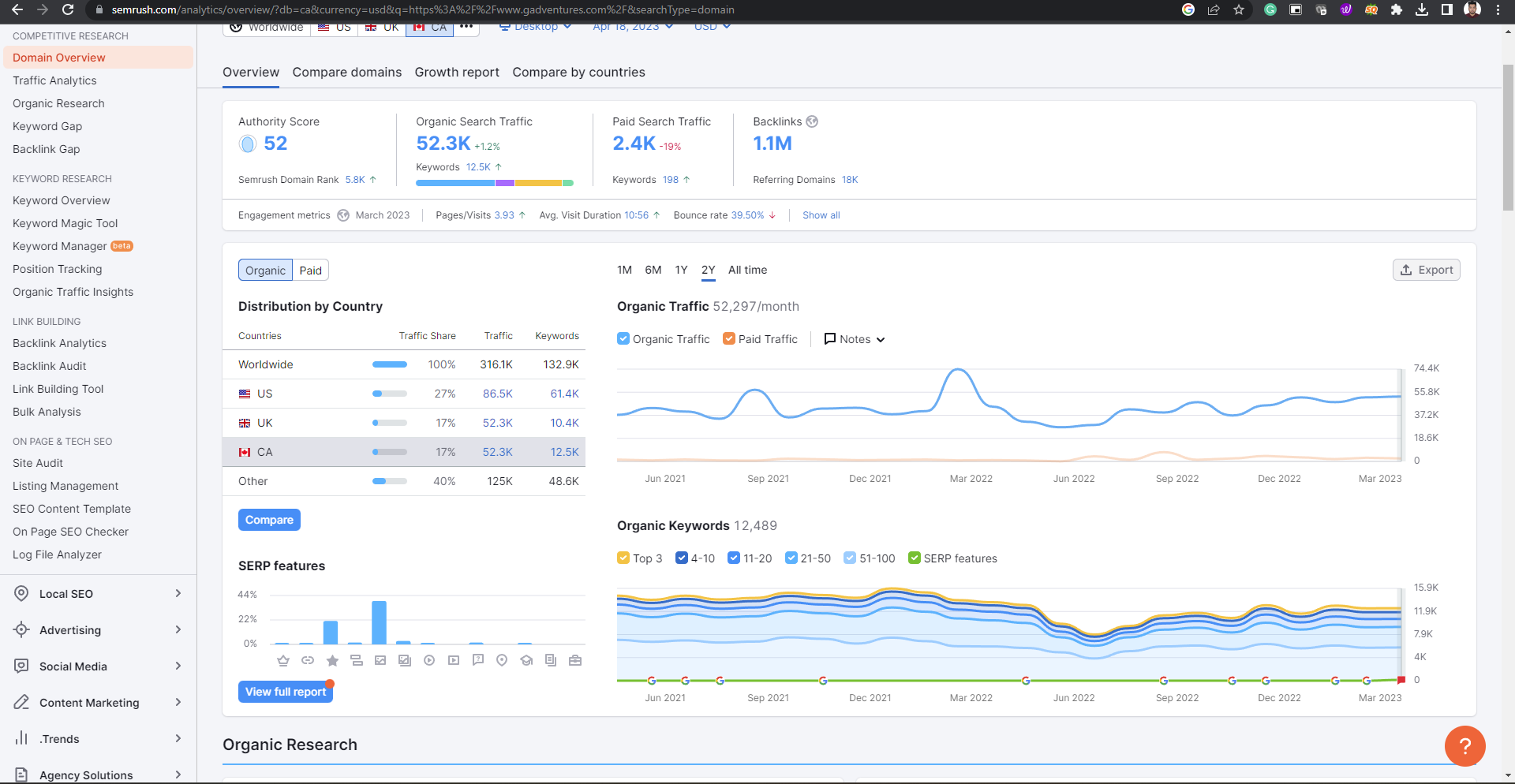Click the People Also Ask speech-bubble SERP icon
1515x784 pixels.
pyautogui.click(x=478, y=660)
